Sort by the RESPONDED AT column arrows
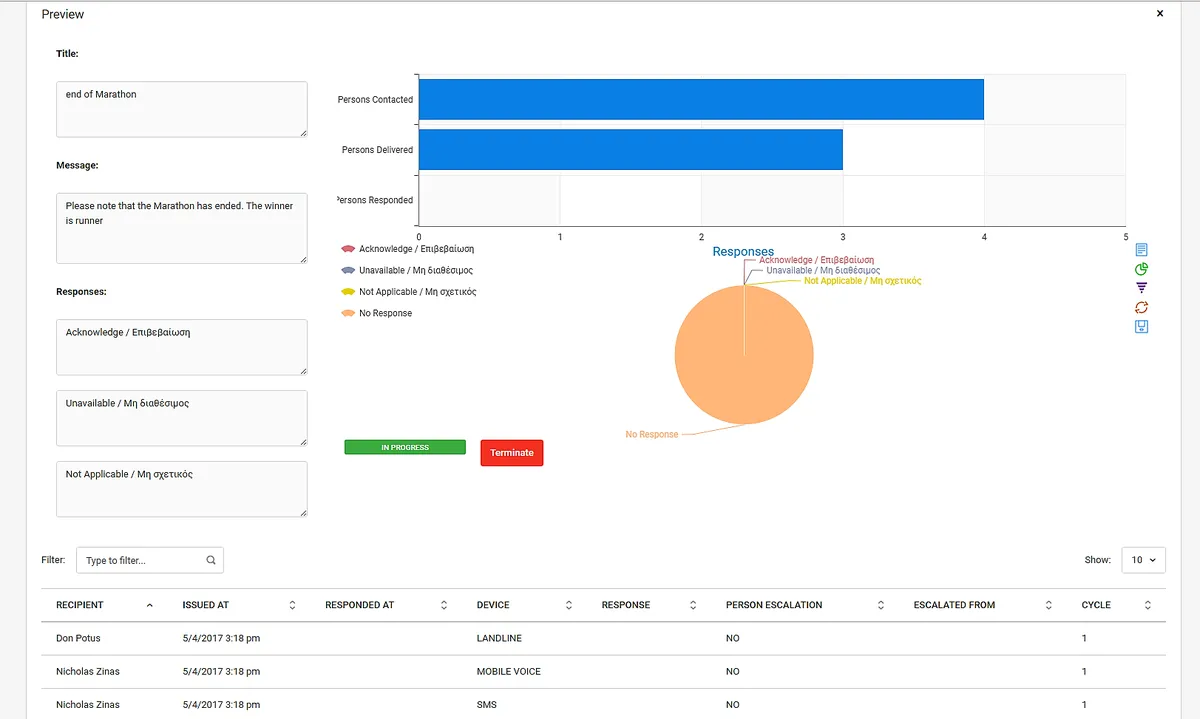The image size is (1200, 719). [x=443, y=605]
